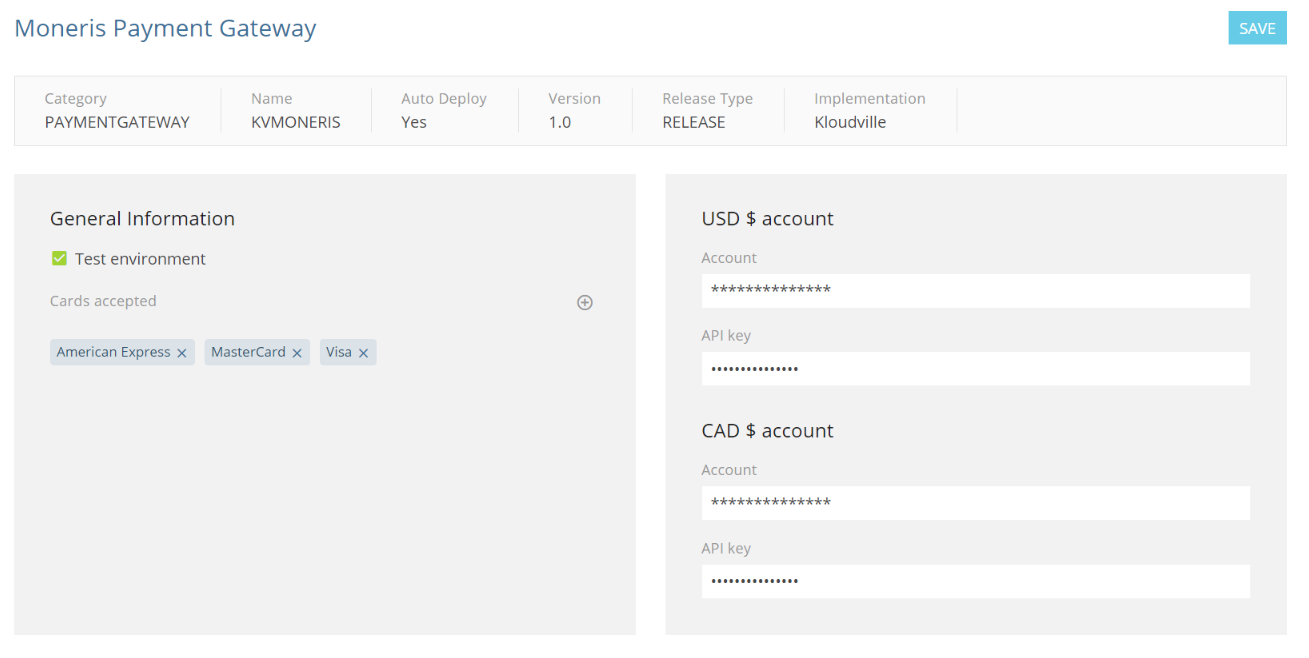Click the PAYMENTGATEWAY category value

(117, 122)
